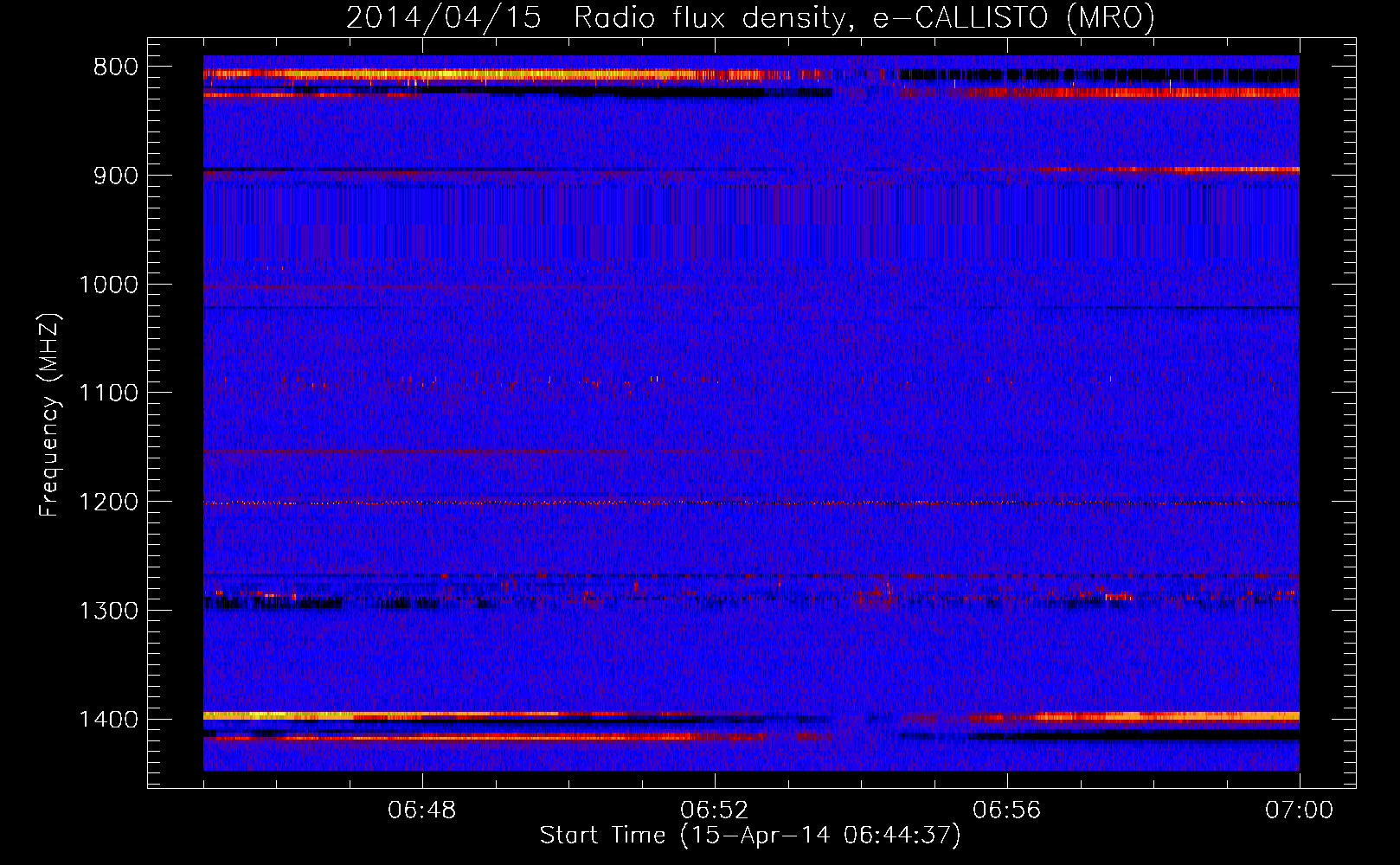This screenshot has height=865, width=1400.
Task: Click the 1100 frequency tick label
Action: tap(108, 393)
